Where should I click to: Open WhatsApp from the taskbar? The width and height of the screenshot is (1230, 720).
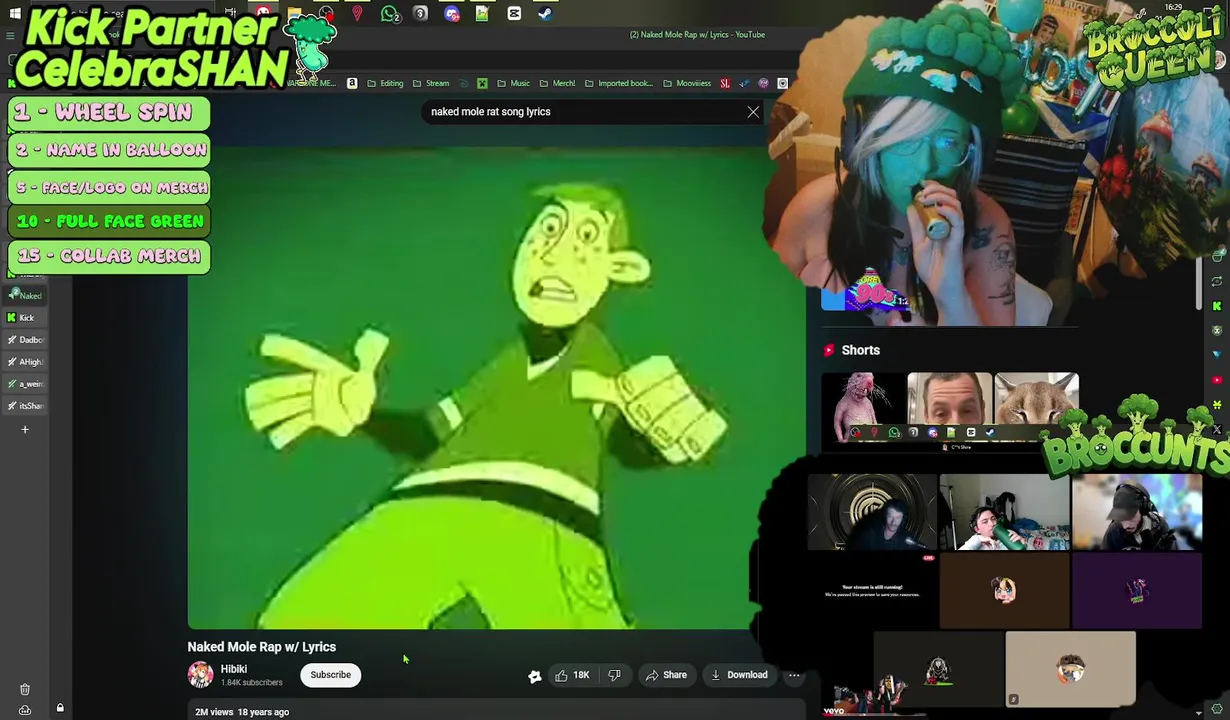390,14
